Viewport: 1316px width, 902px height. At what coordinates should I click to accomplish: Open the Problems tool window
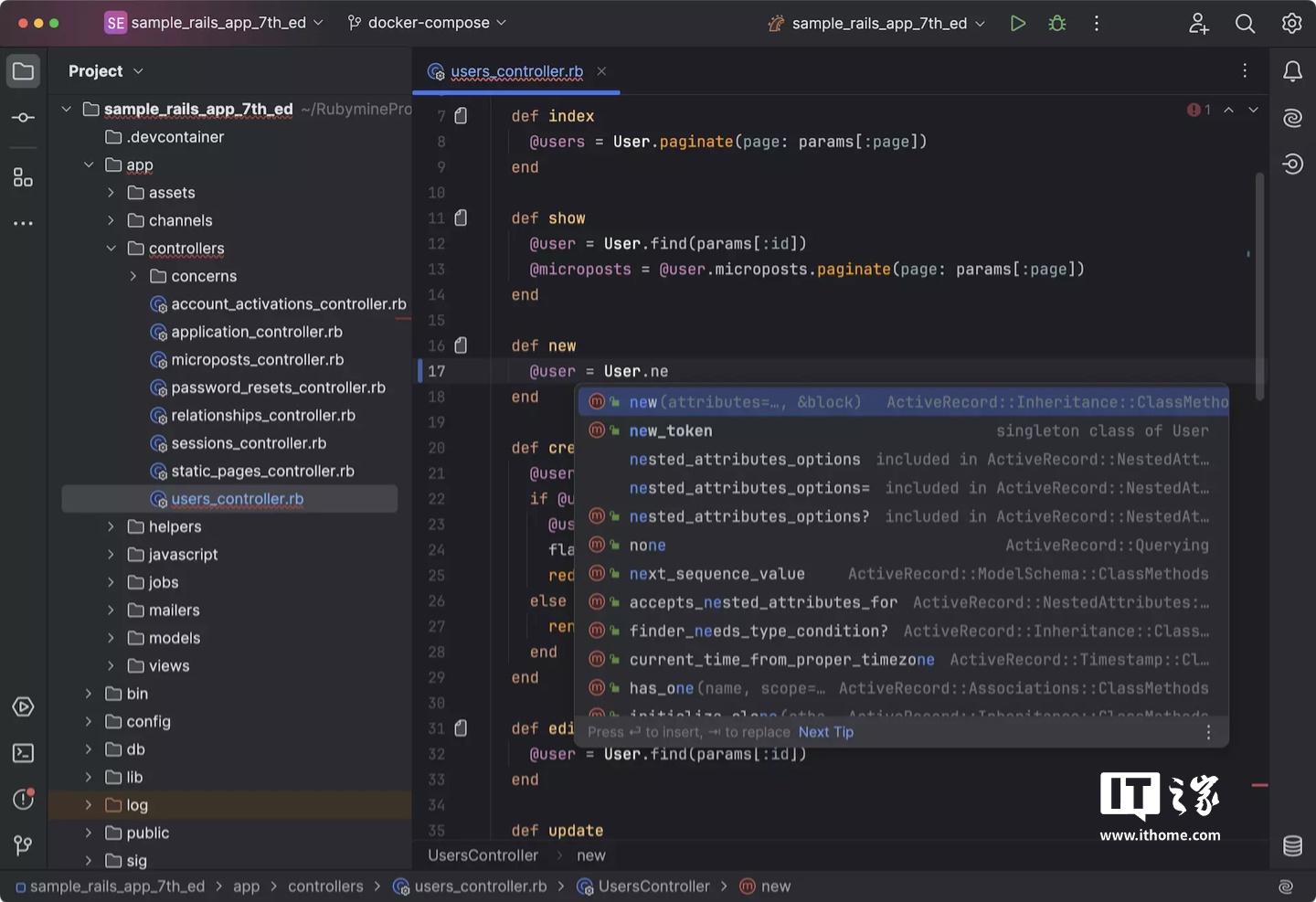24,800
